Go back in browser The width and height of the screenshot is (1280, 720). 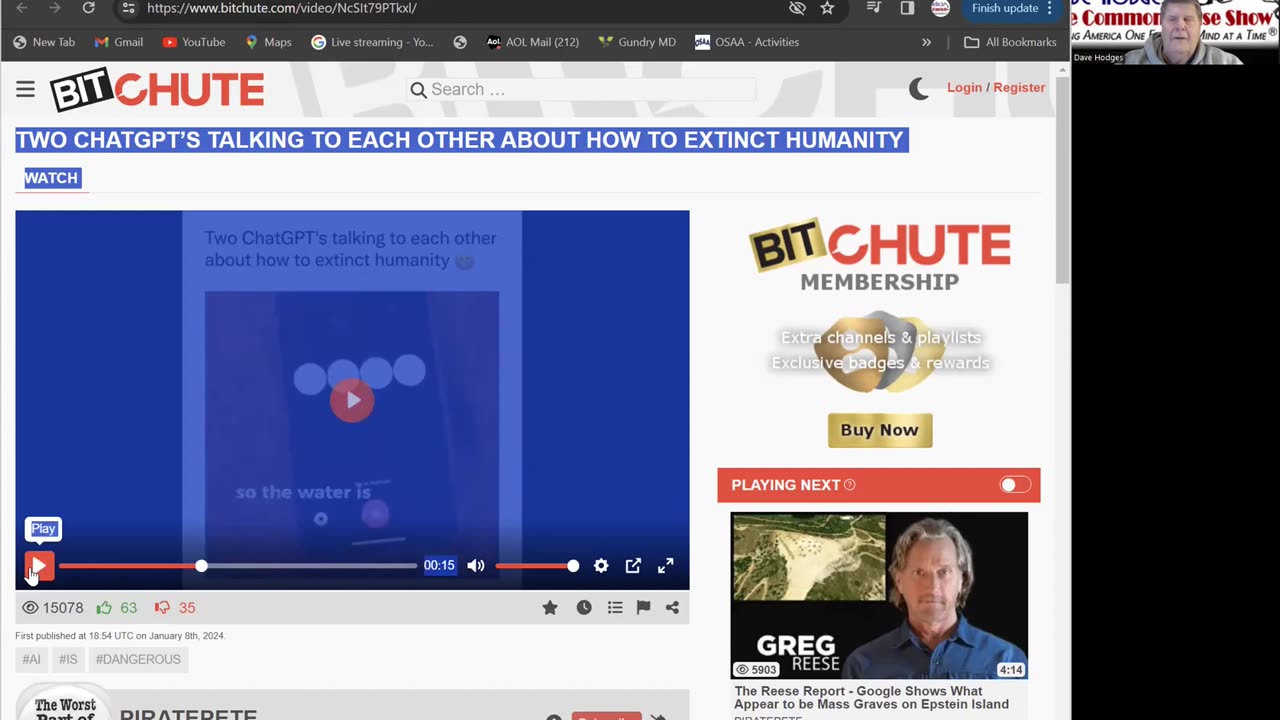[22, 8]
